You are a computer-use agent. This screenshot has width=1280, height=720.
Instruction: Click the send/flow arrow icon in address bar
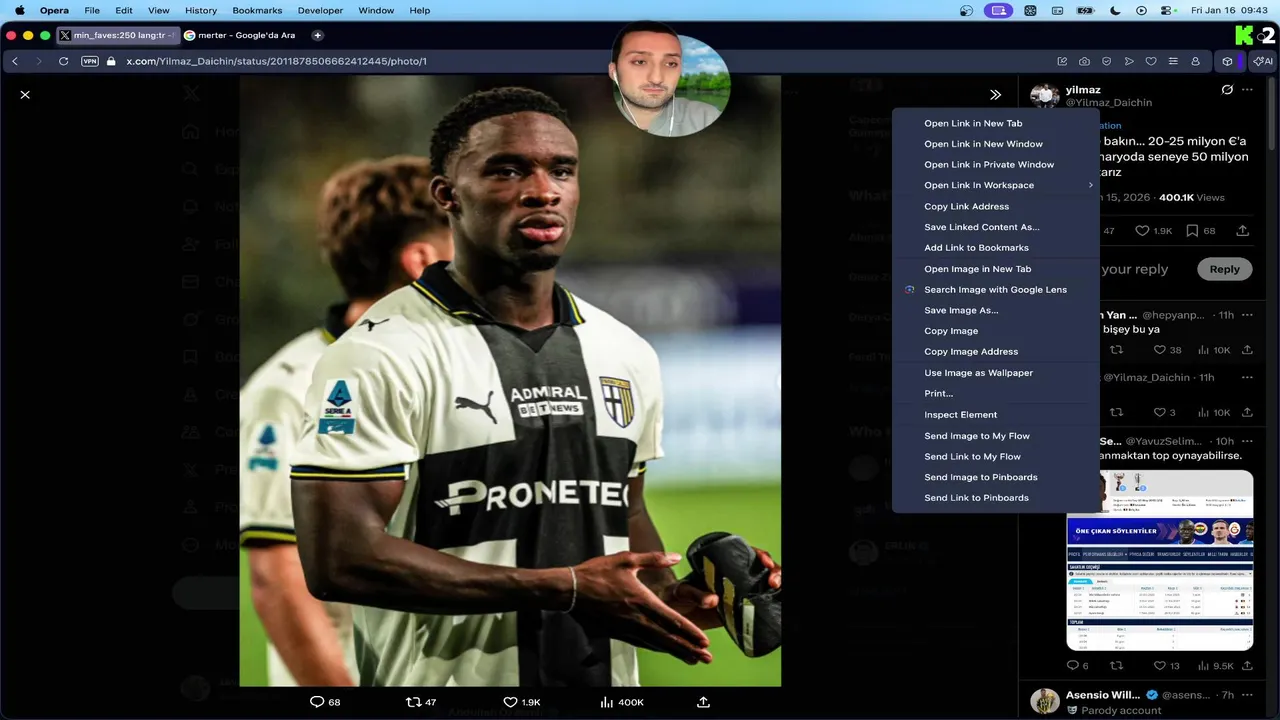(x=1129, y=61)
